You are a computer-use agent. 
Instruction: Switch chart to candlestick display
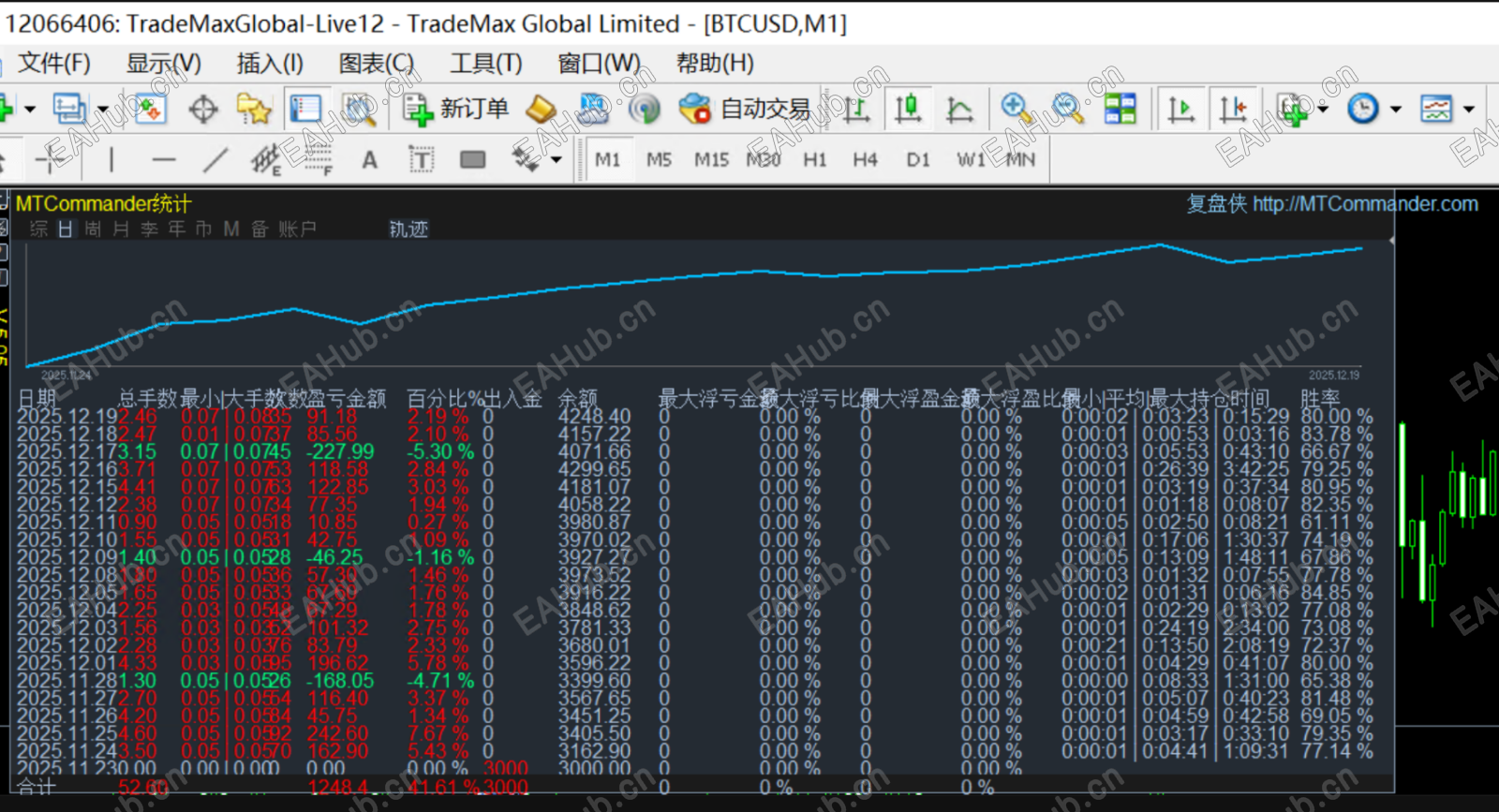click(907, 110)
